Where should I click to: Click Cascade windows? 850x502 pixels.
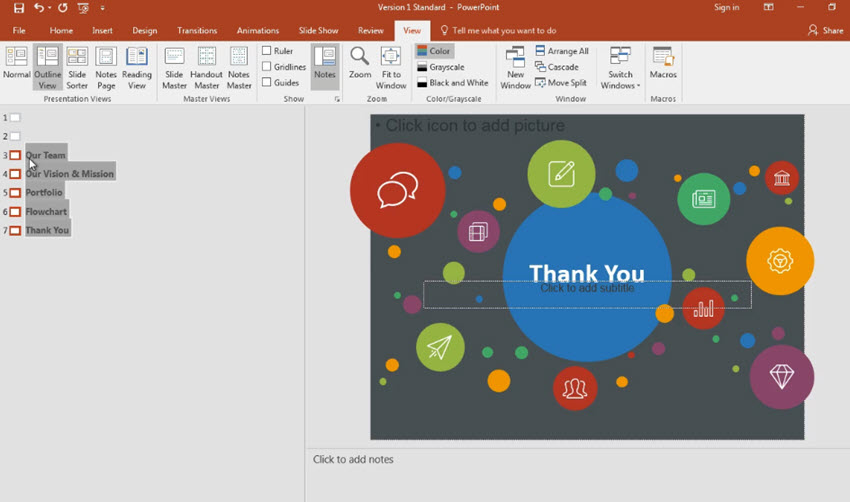click(557, 67)
